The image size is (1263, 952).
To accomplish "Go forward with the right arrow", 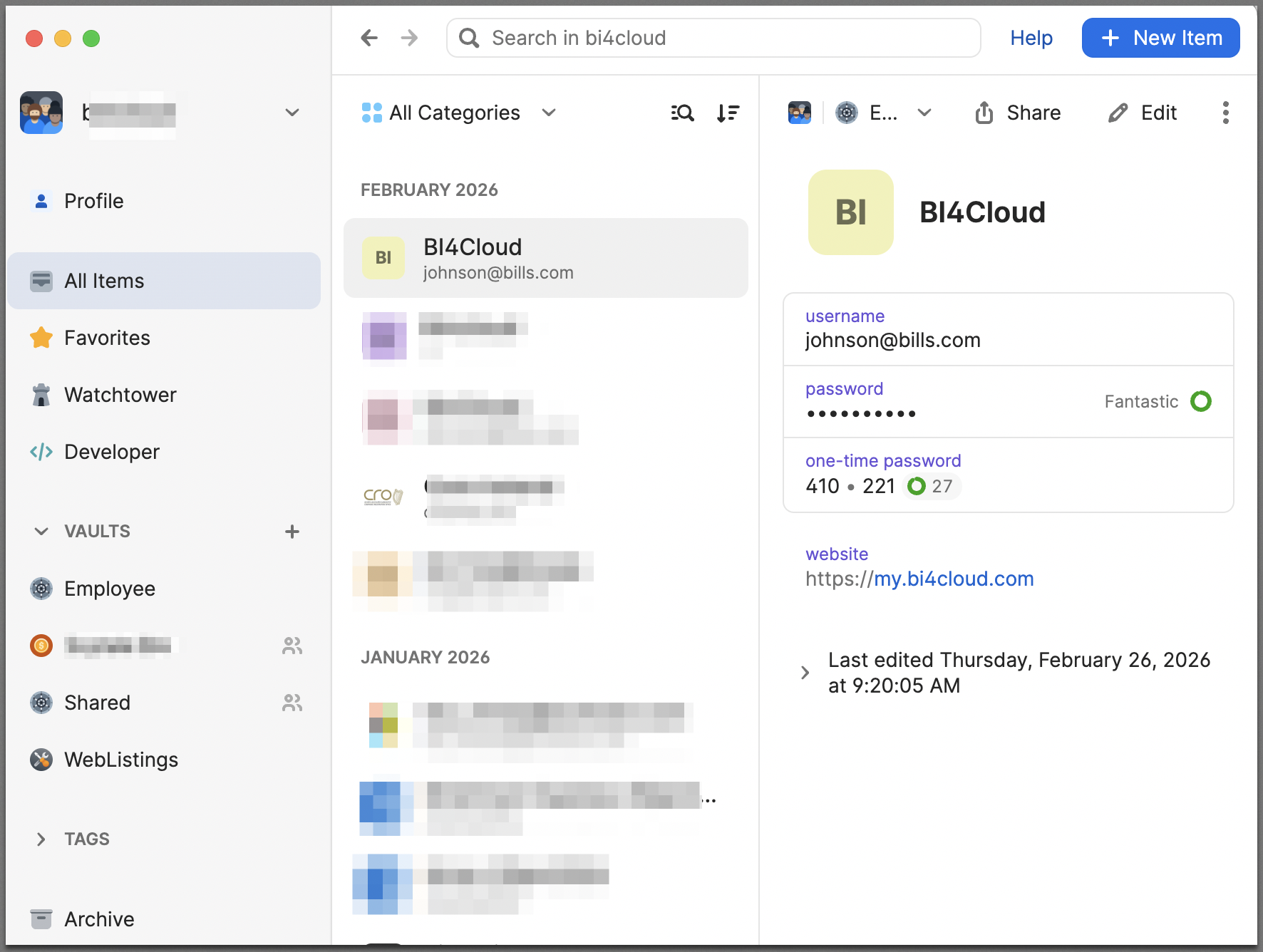I will pos(409,38).
